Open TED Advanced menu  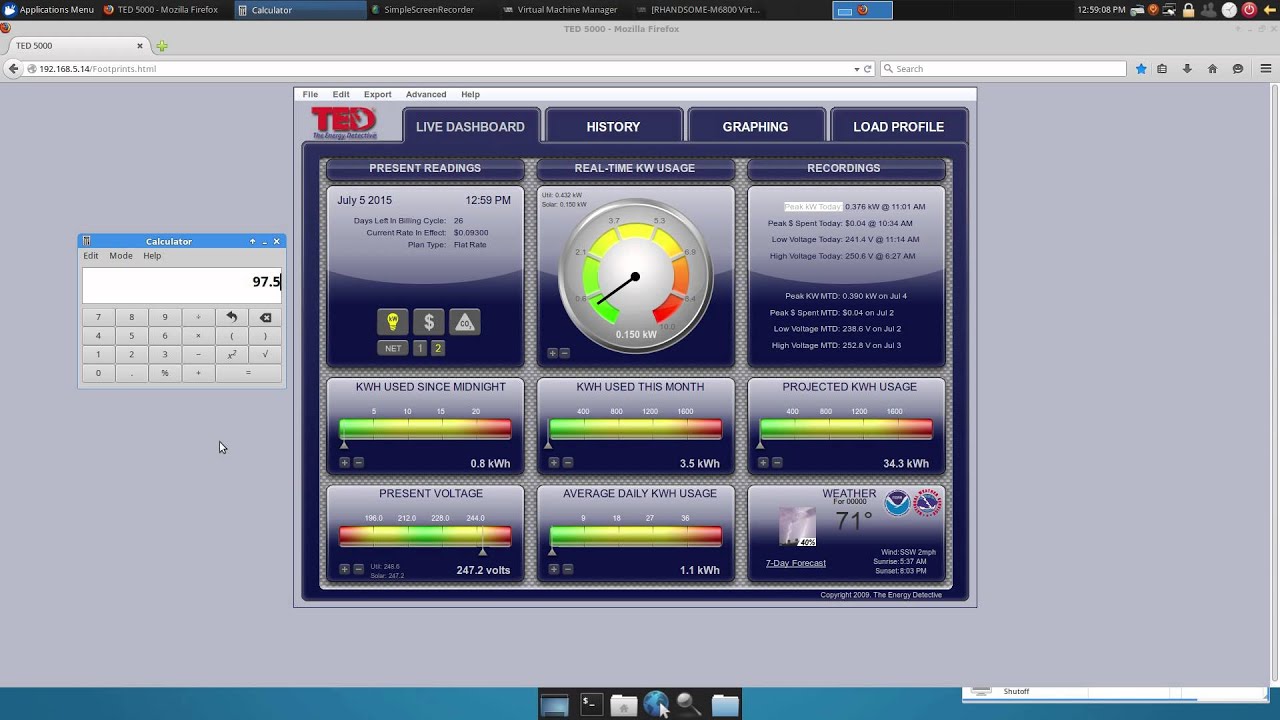(x=426, y=94)
